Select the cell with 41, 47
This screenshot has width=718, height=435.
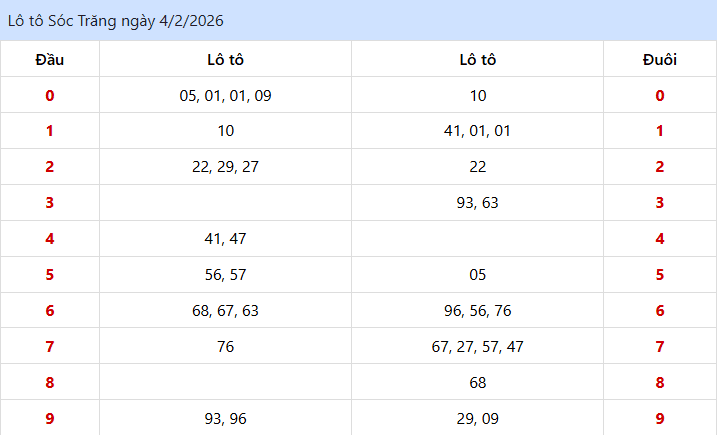coord(225,239)
